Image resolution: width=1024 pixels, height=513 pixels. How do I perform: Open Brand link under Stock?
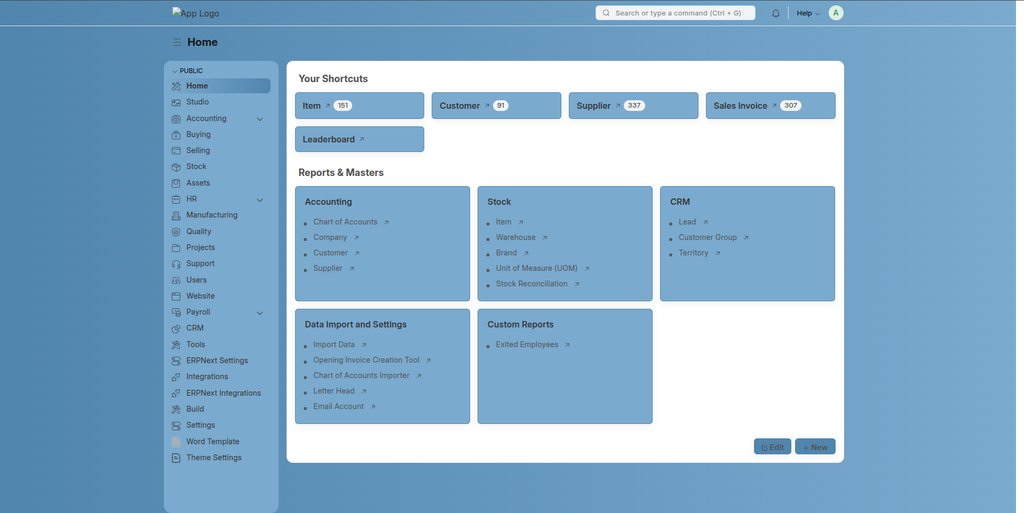(x=506, y=253)
